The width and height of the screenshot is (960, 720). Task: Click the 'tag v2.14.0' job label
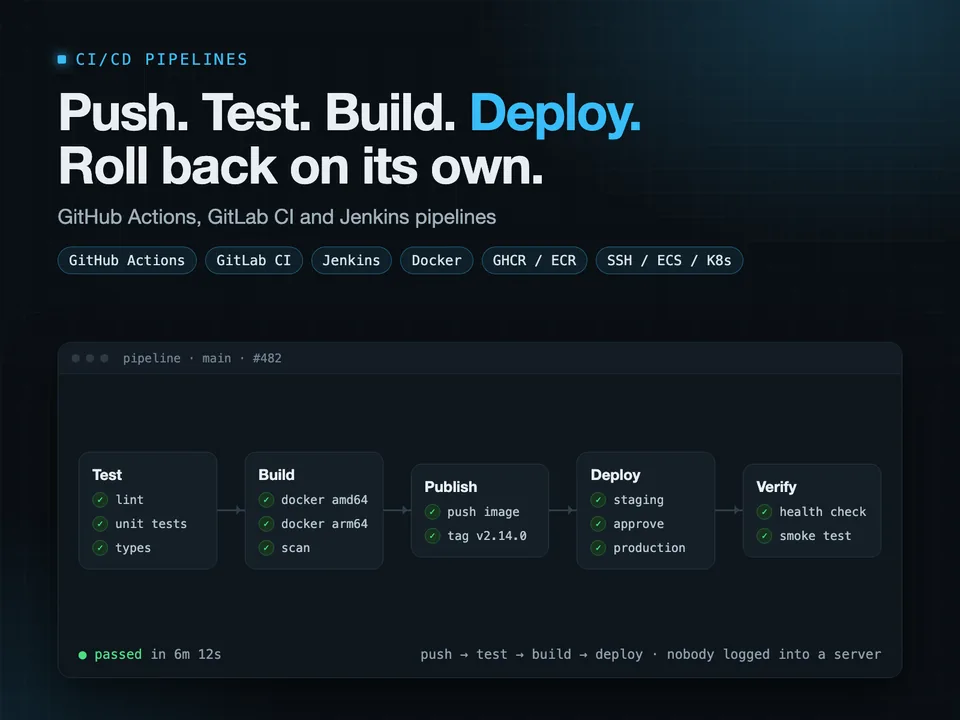487,536
